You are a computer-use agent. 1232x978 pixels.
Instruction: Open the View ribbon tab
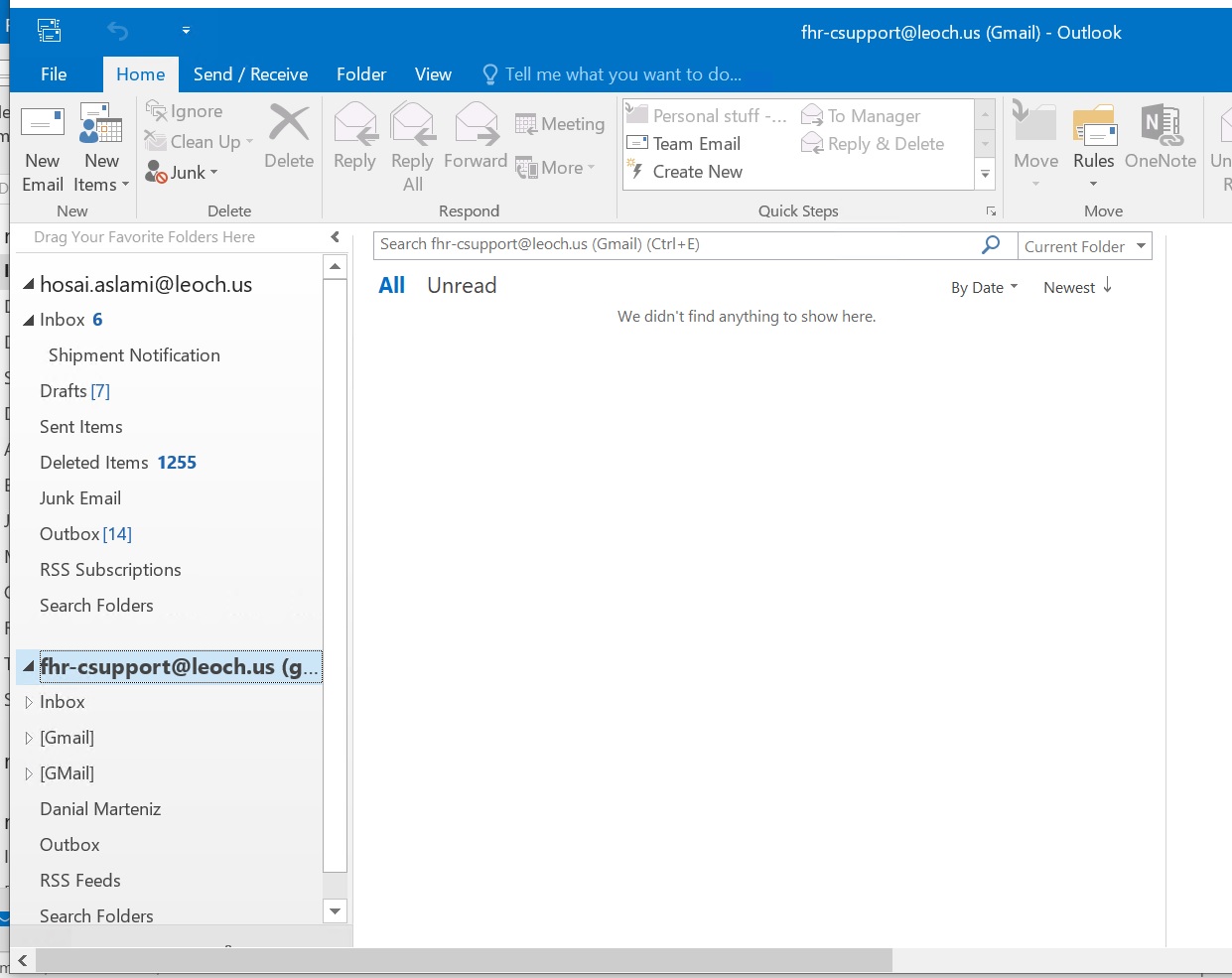pyautogui.click(x=433, y=74)
